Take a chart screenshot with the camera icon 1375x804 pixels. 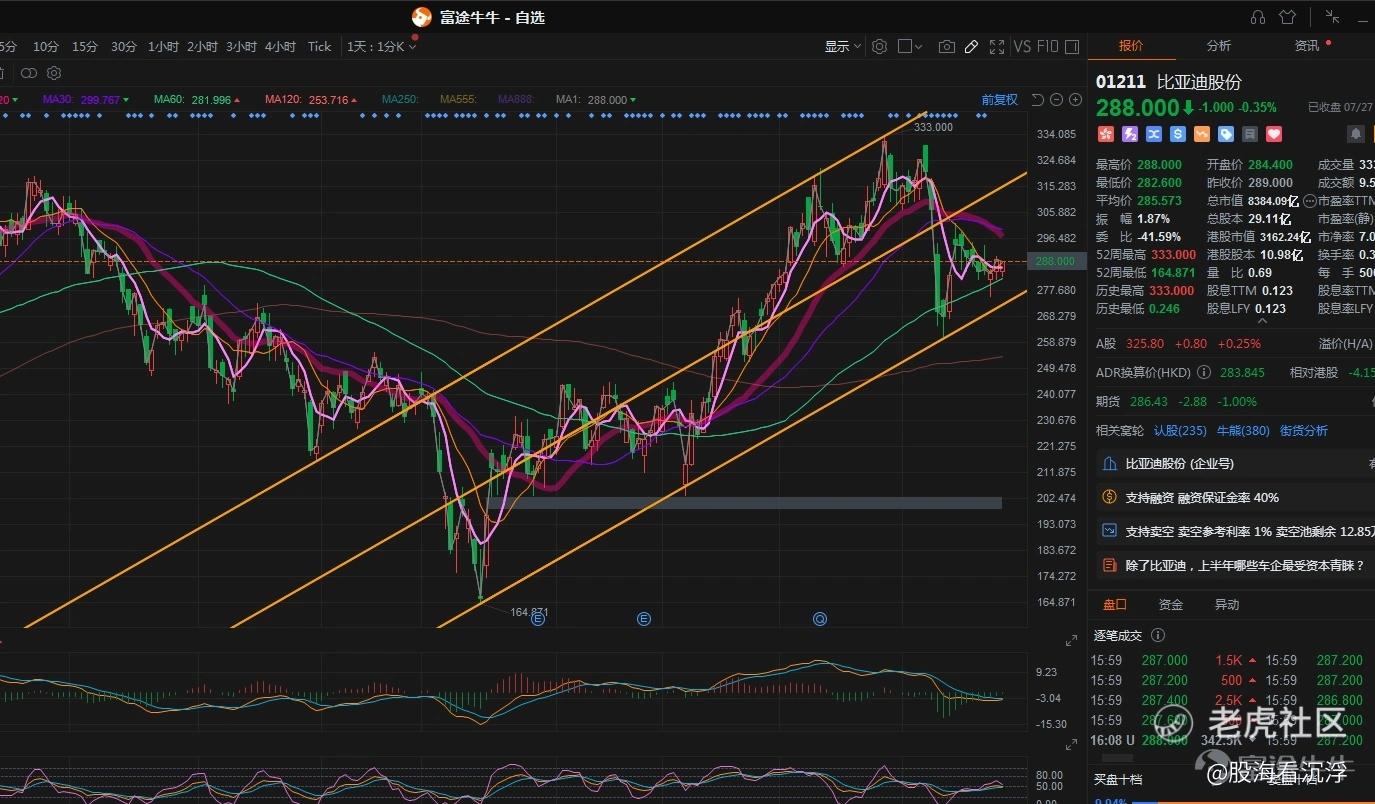(946, 46)
